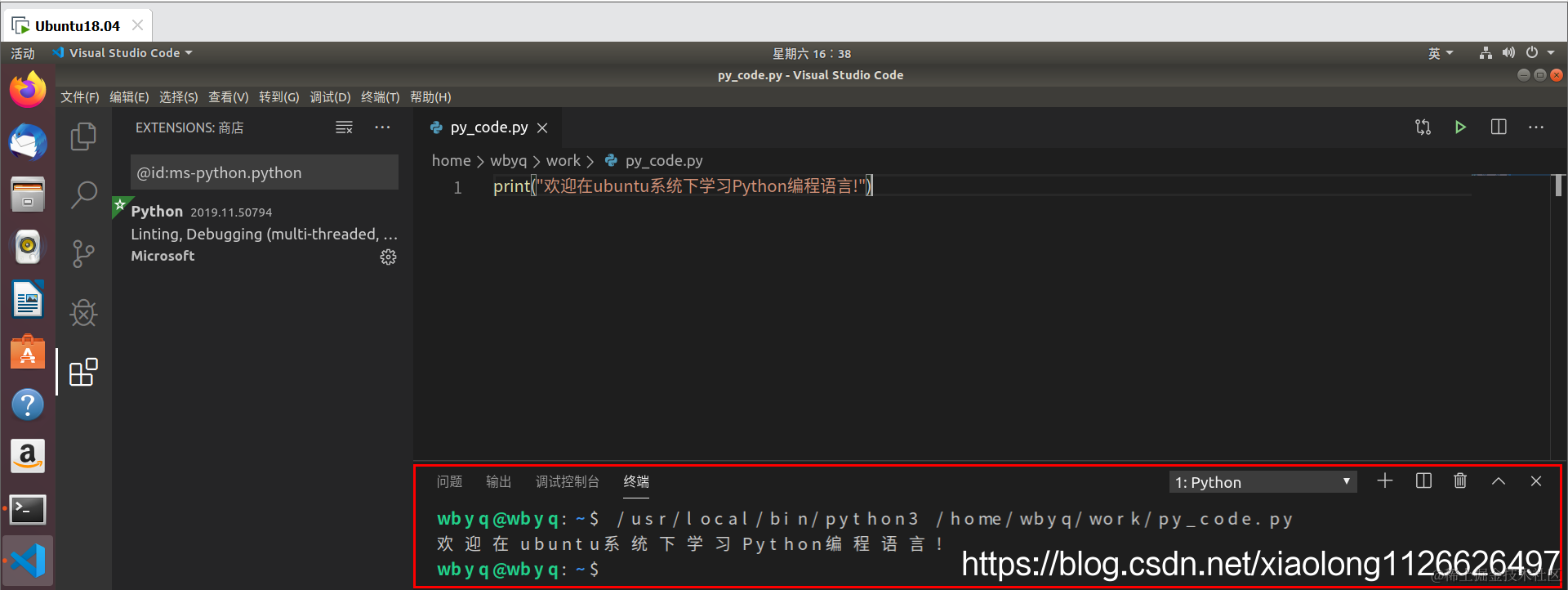Select the py_code.py editor tab
1568x590 pixels.
point(488,127)
